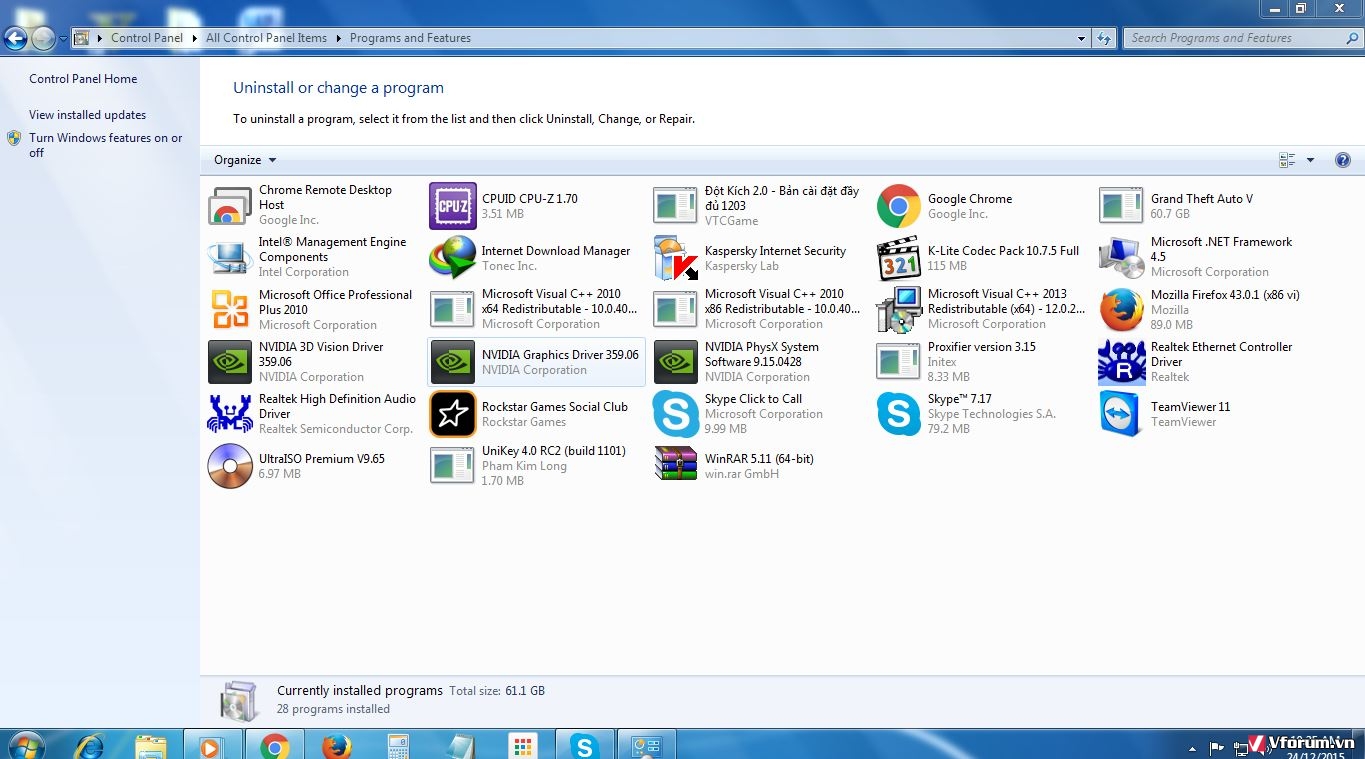Select the UniKey 4.0 RC2 (build 1101) entry
Image resolution: width=1365 pixels, height=759 pixels.
tap(538, 466)
